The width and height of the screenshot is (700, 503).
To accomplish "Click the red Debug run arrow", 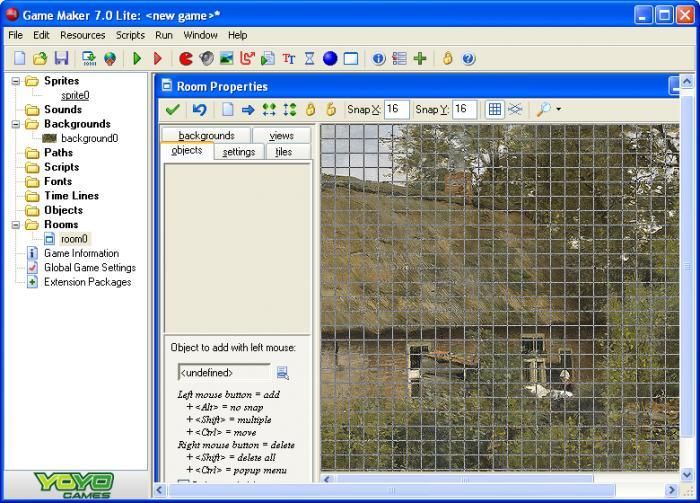I will pyautogui.click(x=157, y=59).
